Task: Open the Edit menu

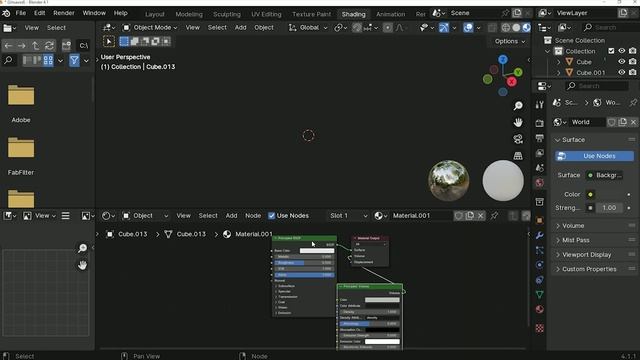Action: pyautogui.click(x=40, y=13)
